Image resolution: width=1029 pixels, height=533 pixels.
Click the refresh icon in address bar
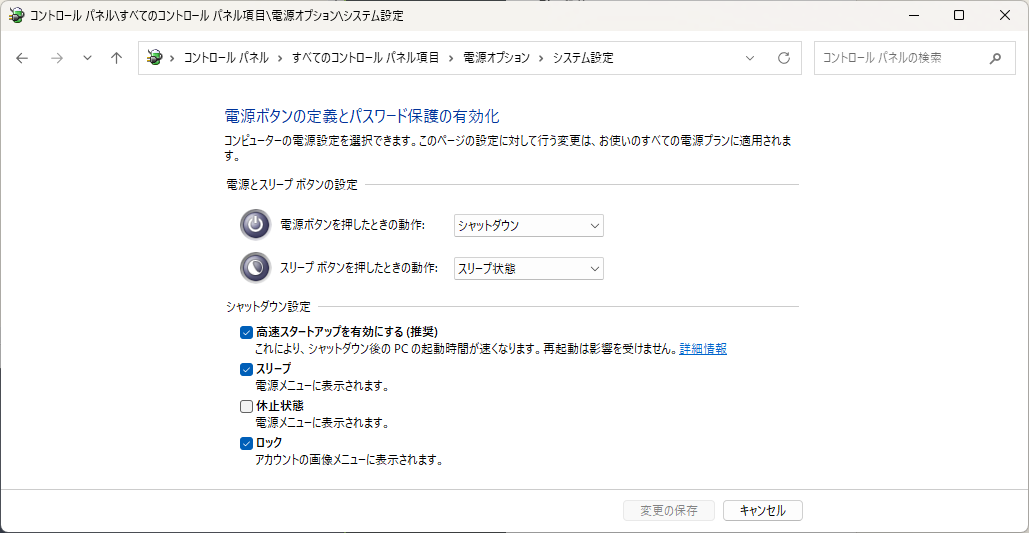pyautogui.click(x=784, y=58)
